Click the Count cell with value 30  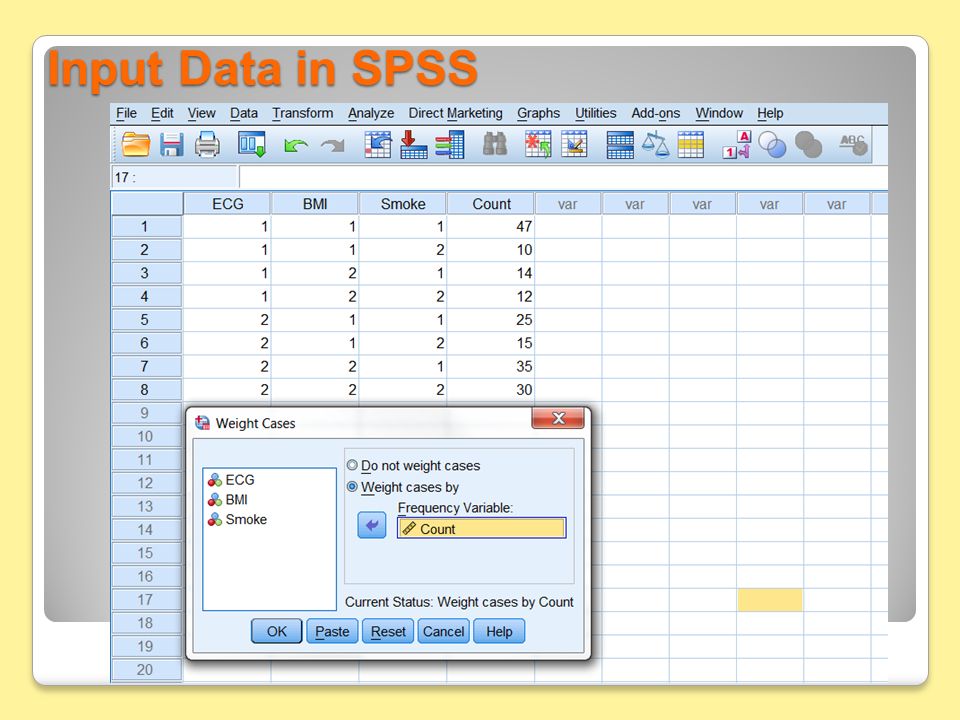[491, 389]
